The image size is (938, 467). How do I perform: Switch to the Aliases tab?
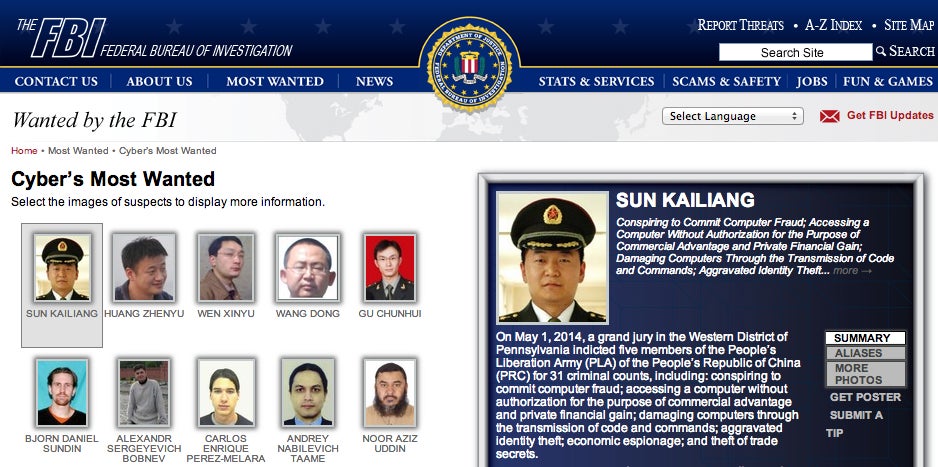coord(865,353)
